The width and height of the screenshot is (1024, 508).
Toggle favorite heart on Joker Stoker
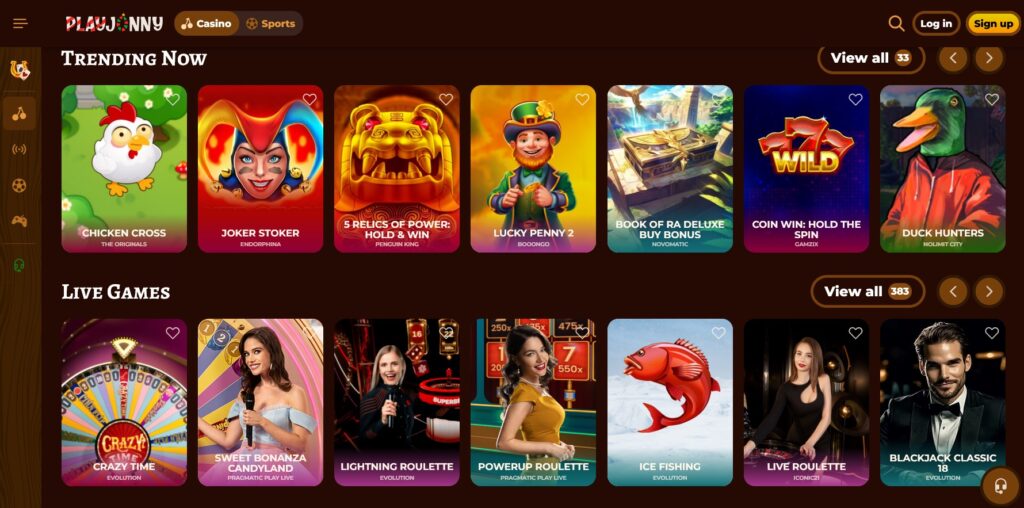[310, 99]
